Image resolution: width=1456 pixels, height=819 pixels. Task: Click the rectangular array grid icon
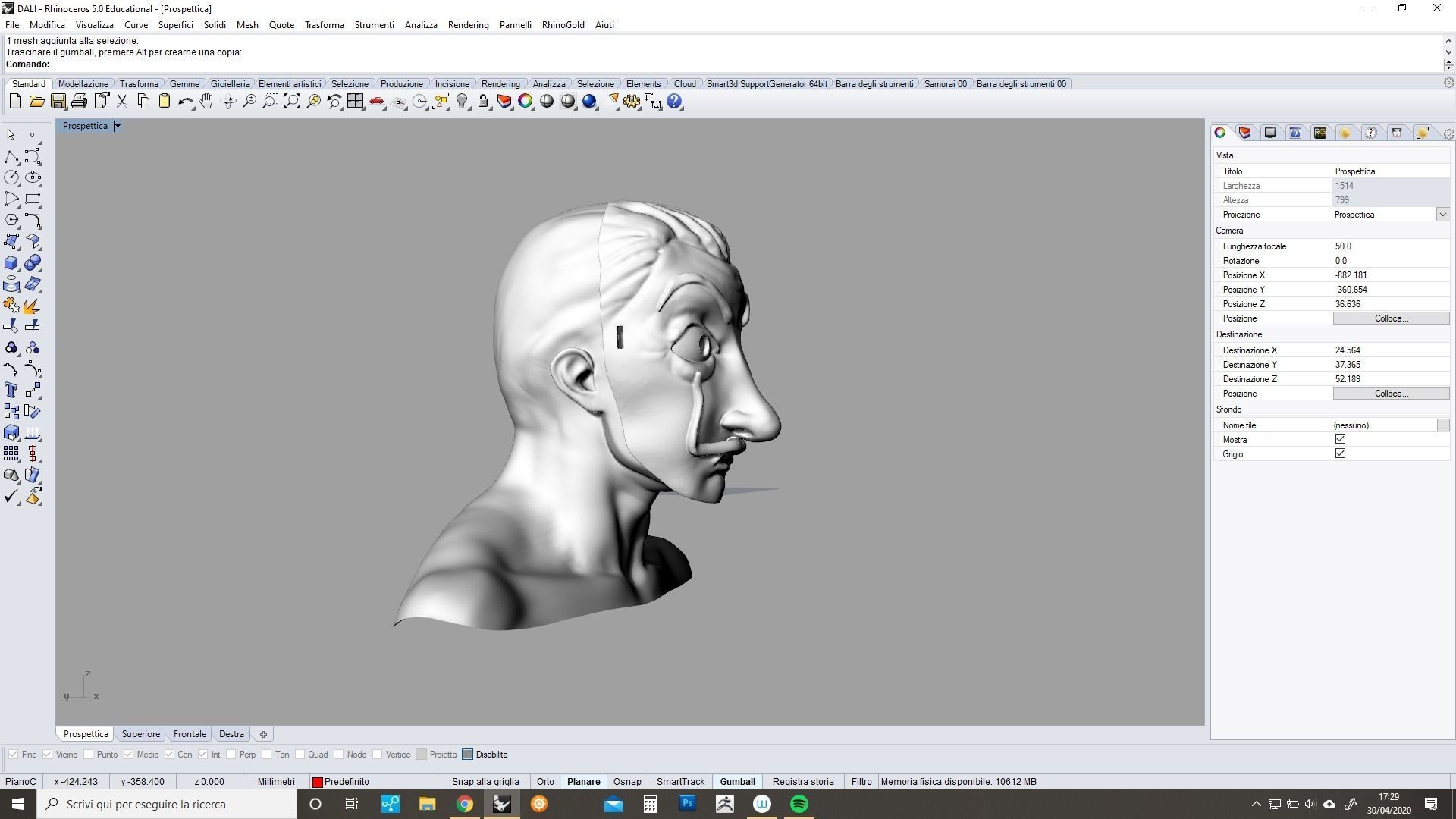tap(11, 453)
